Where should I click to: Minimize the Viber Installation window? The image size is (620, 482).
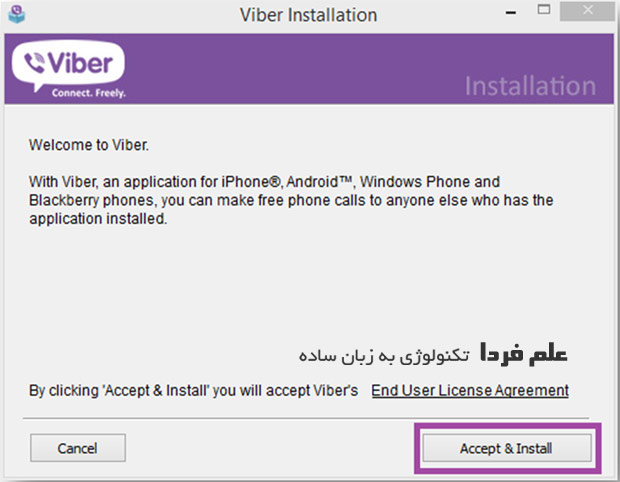[x=511, y=13]
